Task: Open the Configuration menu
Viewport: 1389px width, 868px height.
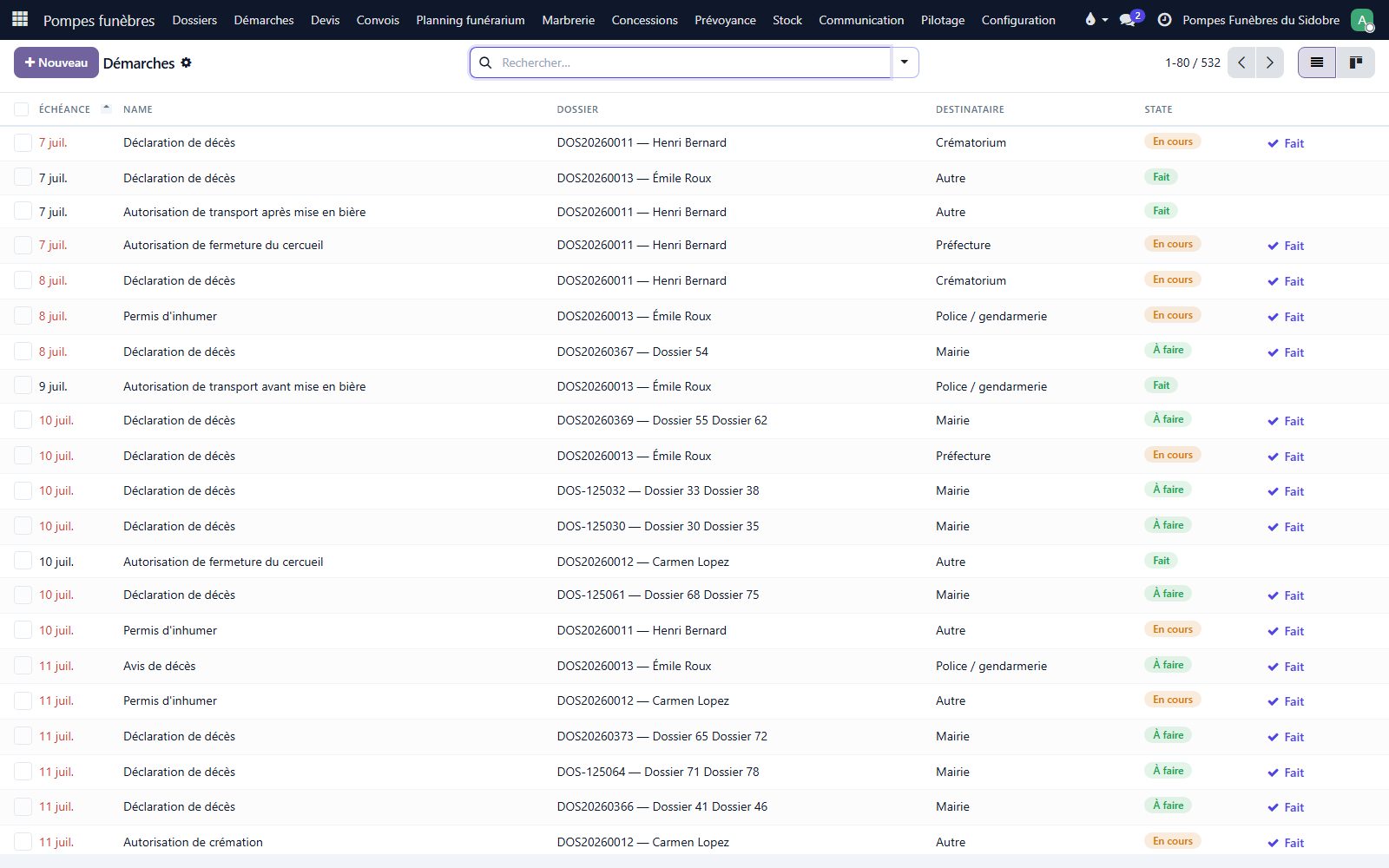Action: coord(1018,20)
